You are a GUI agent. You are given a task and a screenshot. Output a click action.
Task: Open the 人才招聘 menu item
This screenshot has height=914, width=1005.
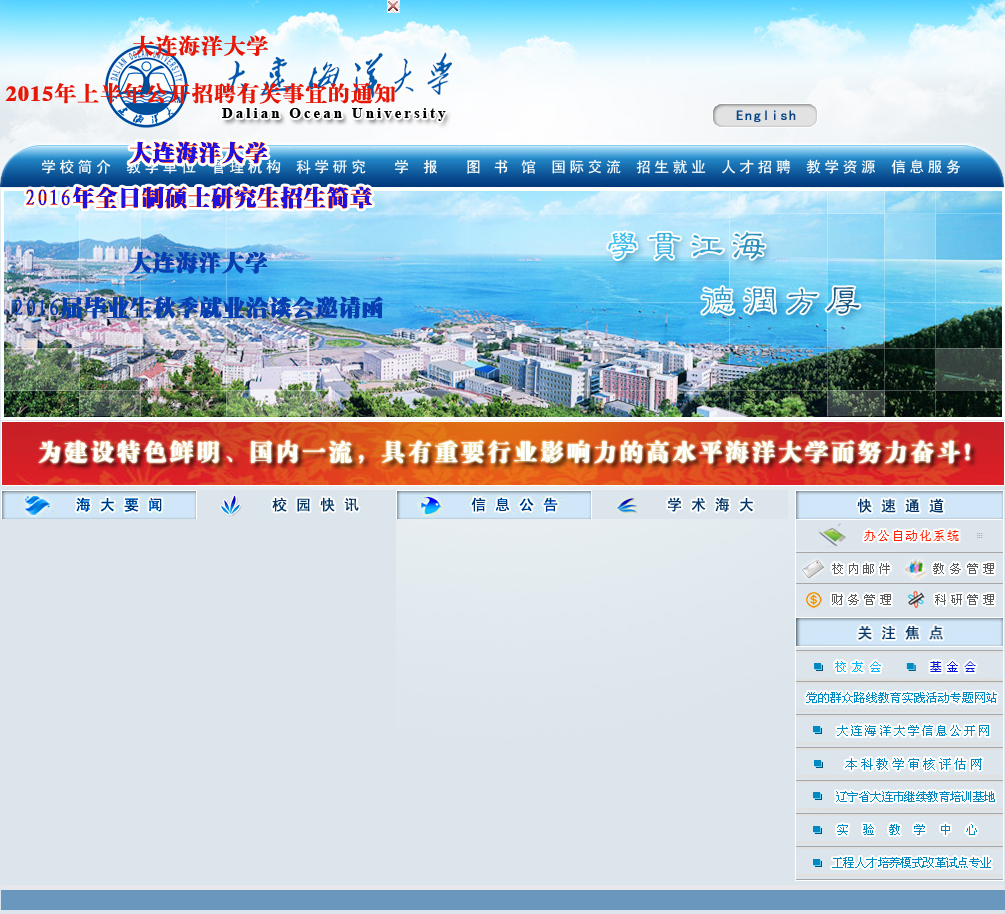[x=756, y=167]
